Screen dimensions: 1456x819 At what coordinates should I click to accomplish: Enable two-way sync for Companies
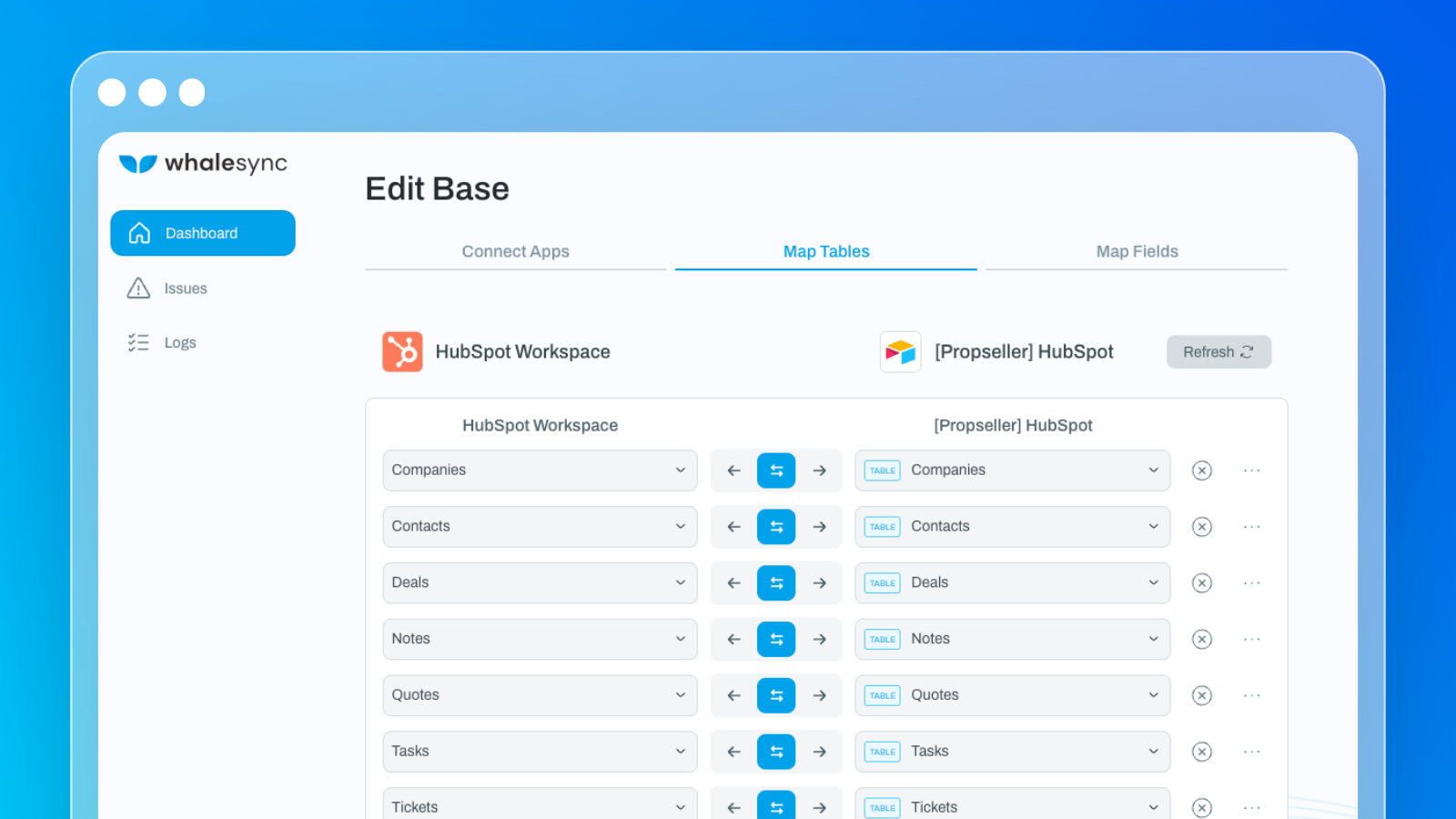pos(776,470)
